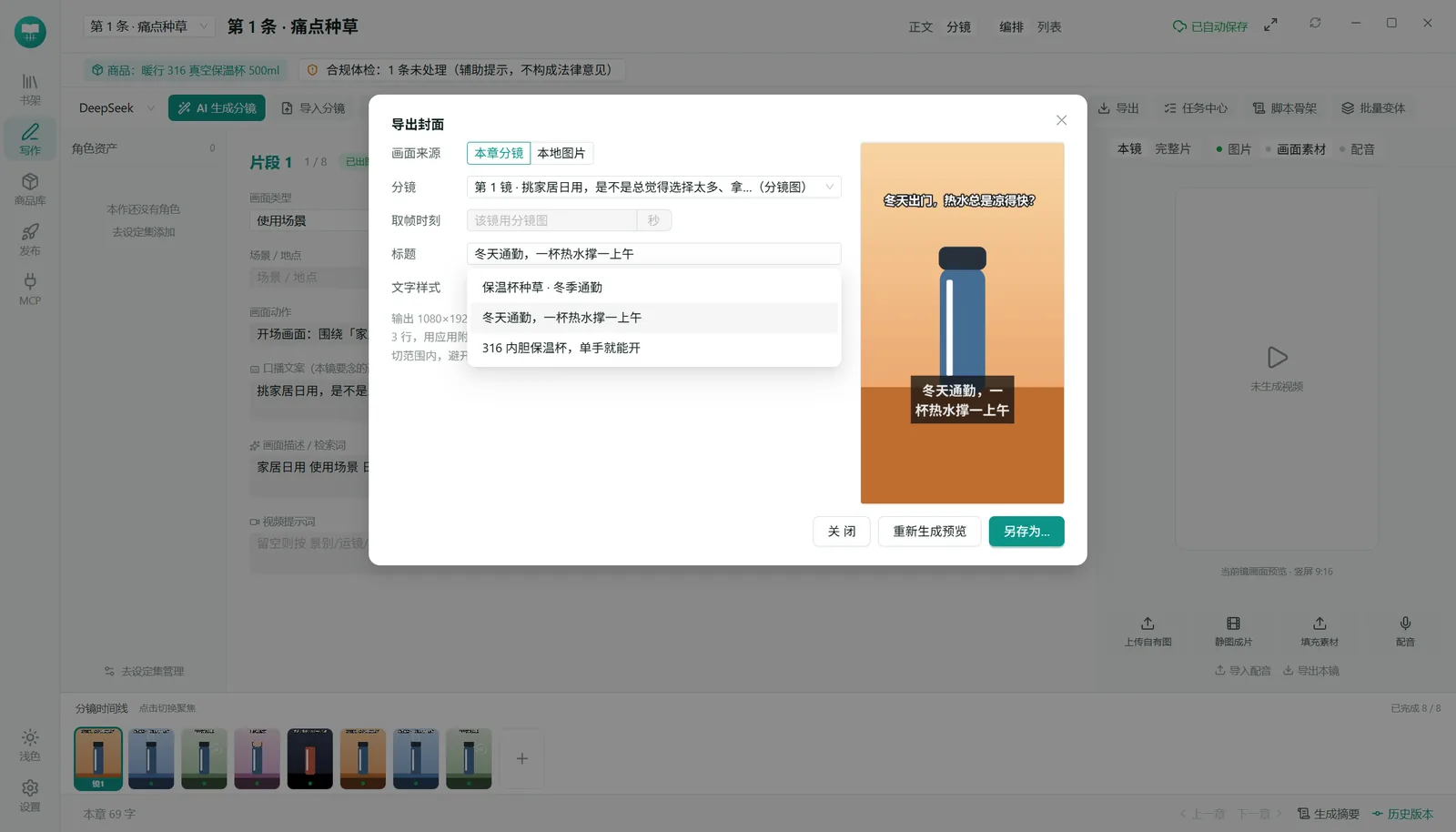1456x832 pixels.
Task: Open the 商品库 product library icon
Action: [30, 189]
